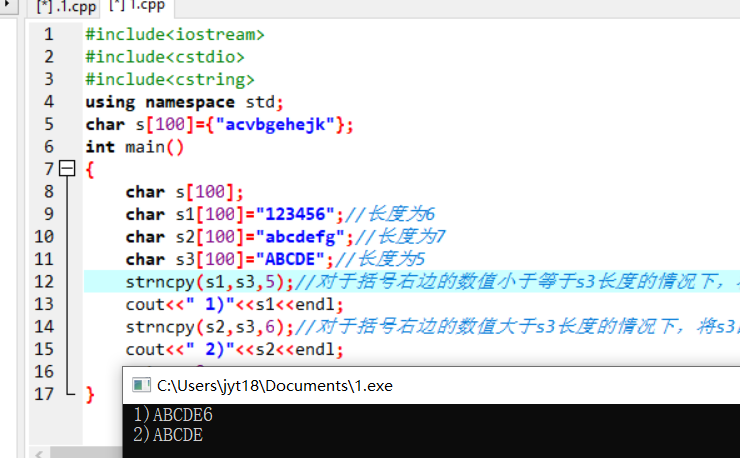Collapse the main function fold marker
The height and width of the screenshot is (458, 740).
(67, 169)
